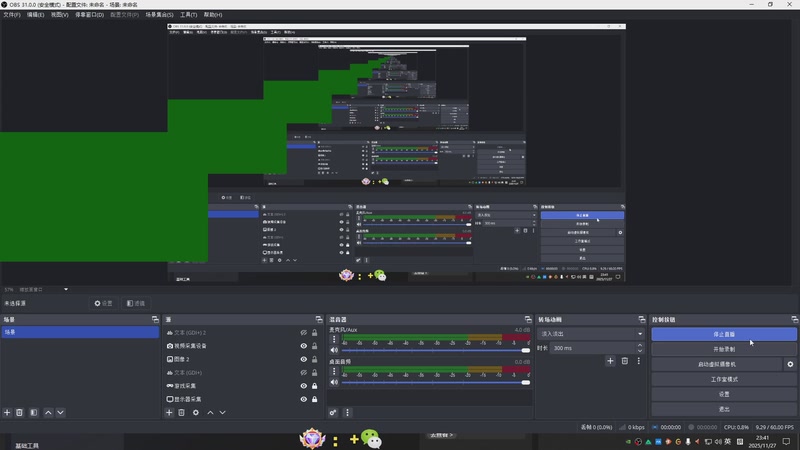Move source up in the Sources list
This screenshot has width=800, height=450.
(210, 412)
